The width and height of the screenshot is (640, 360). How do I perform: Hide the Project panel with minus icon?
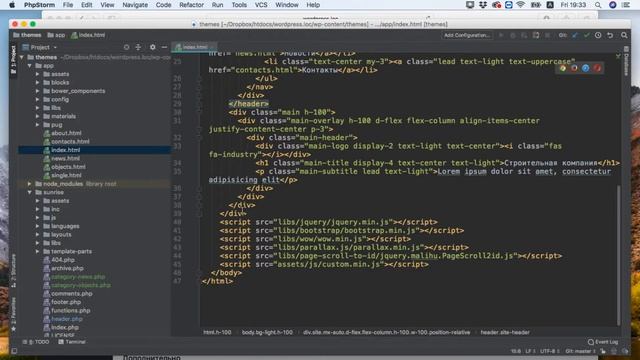click(164, 47)
